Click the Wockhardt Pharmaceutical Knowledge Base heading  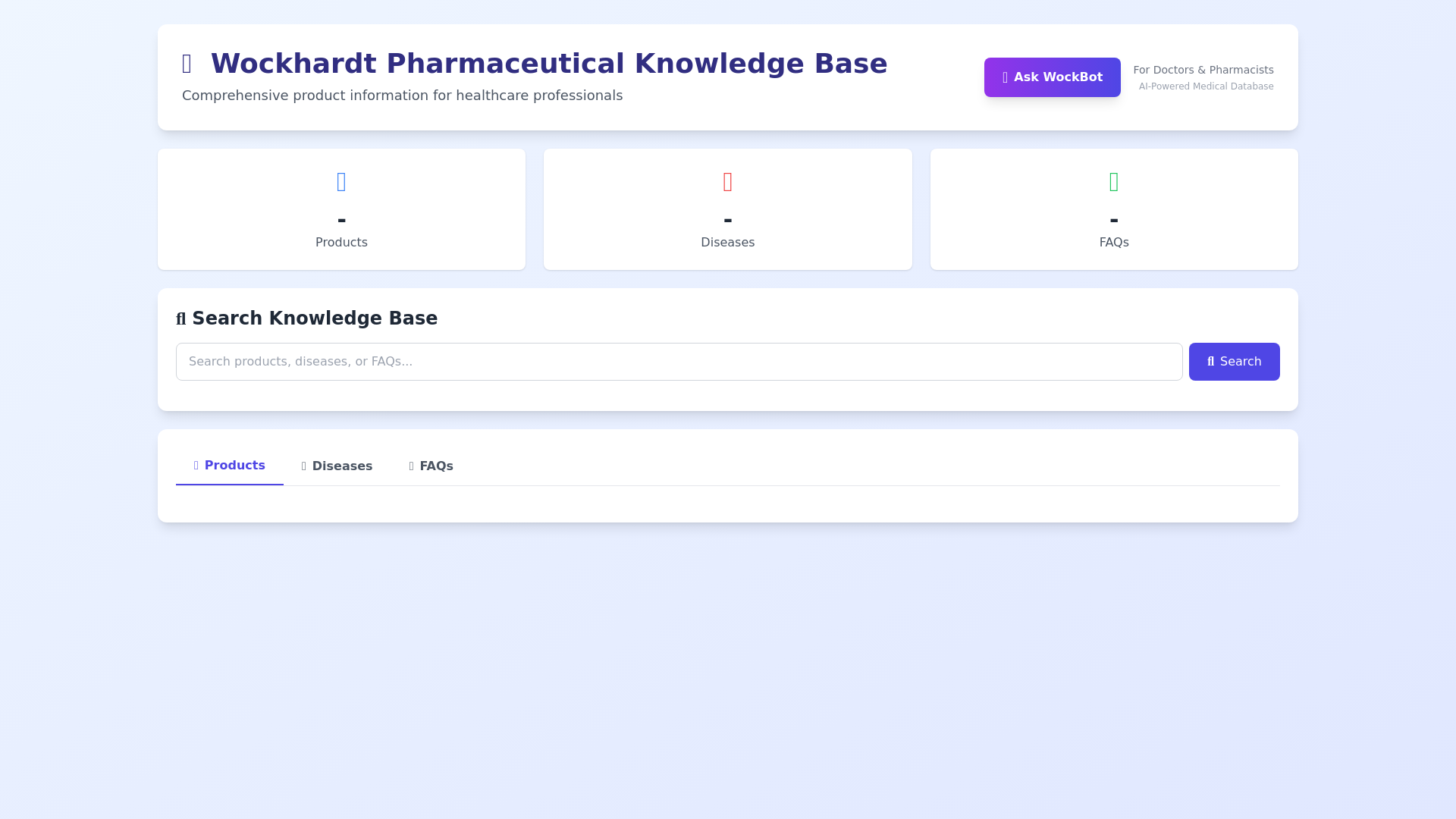[549, 64]
